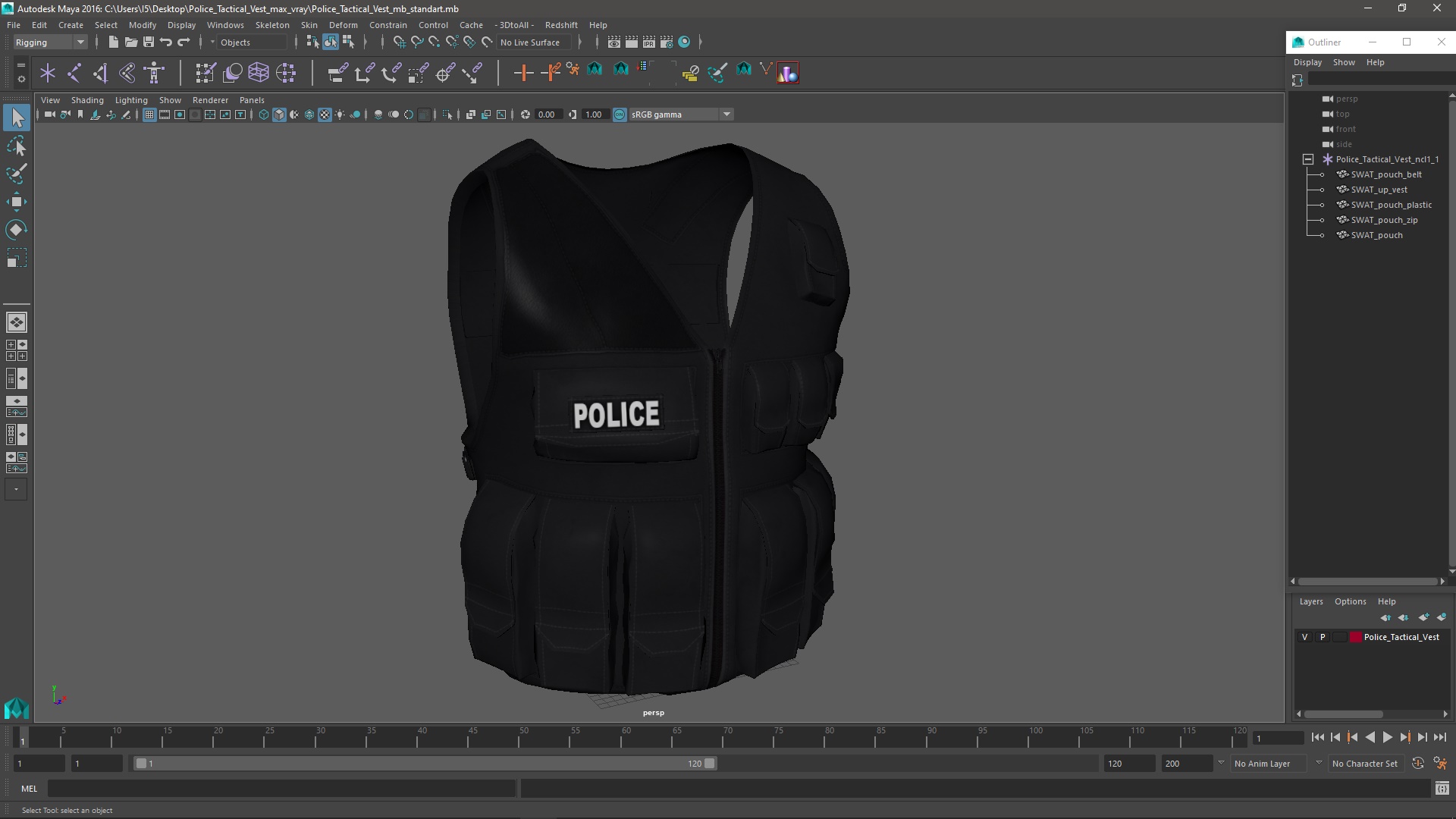Click the Set Key plus icon

click(x=523, y=73)
